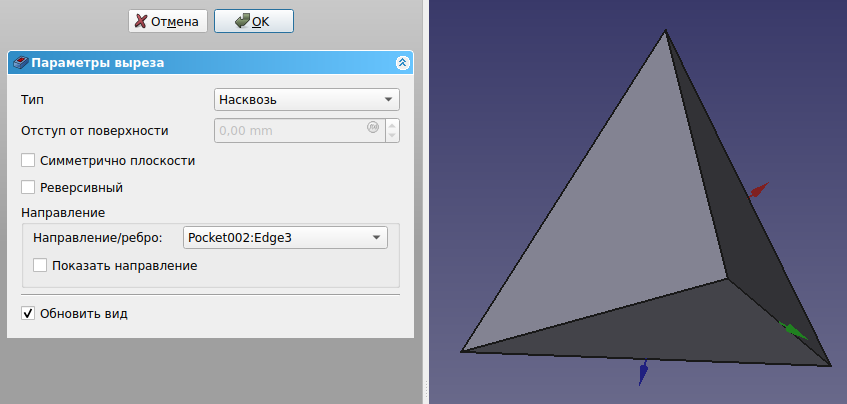Enable Симметрично плоскости checkbox
Viewport: 847px width, 404px height.
pos(28,160)
